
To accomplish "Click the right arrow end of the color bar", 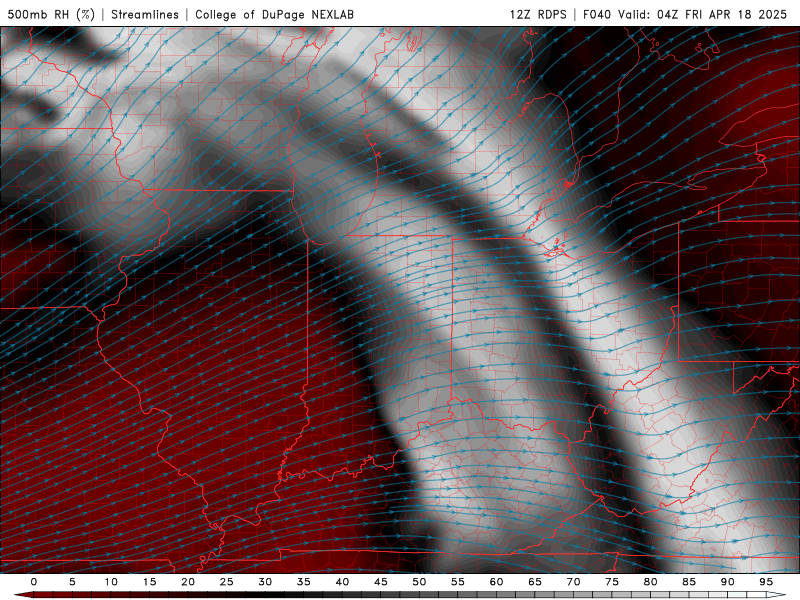I will pos(777,595).
